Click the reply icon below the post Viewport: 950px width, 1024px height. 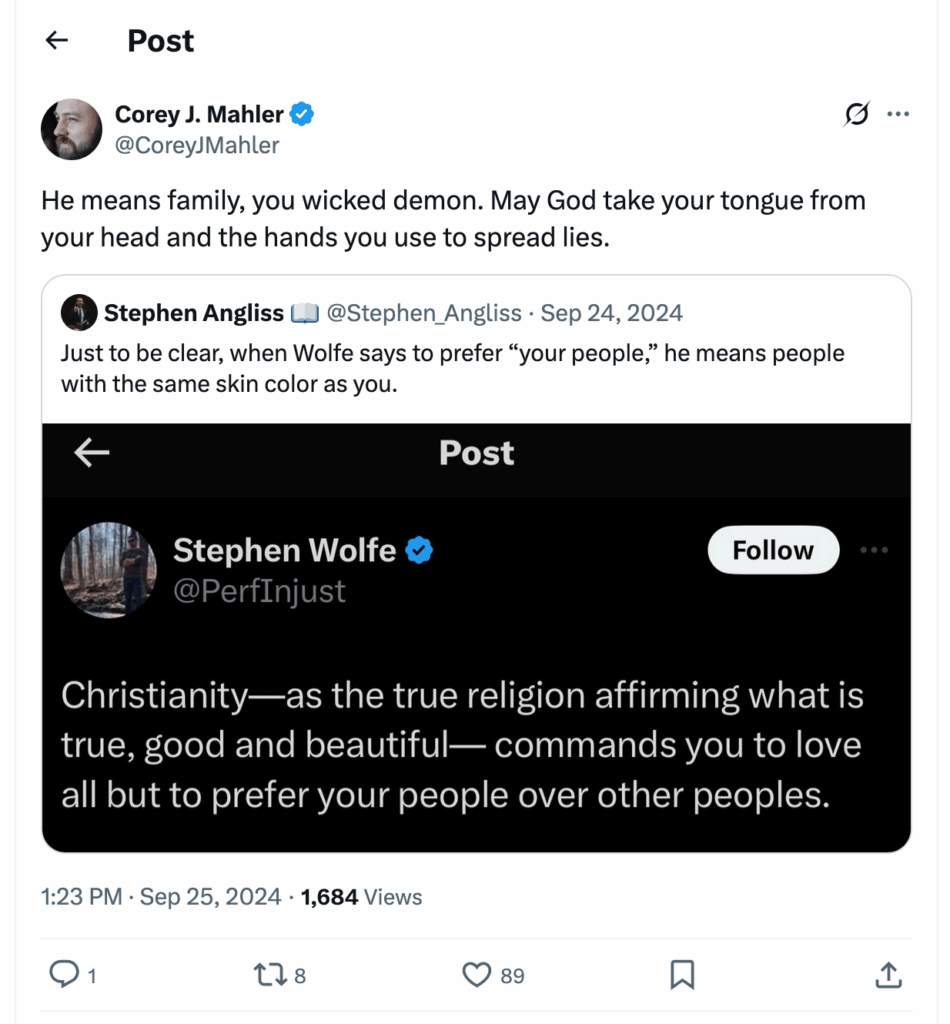click(62, 975)
